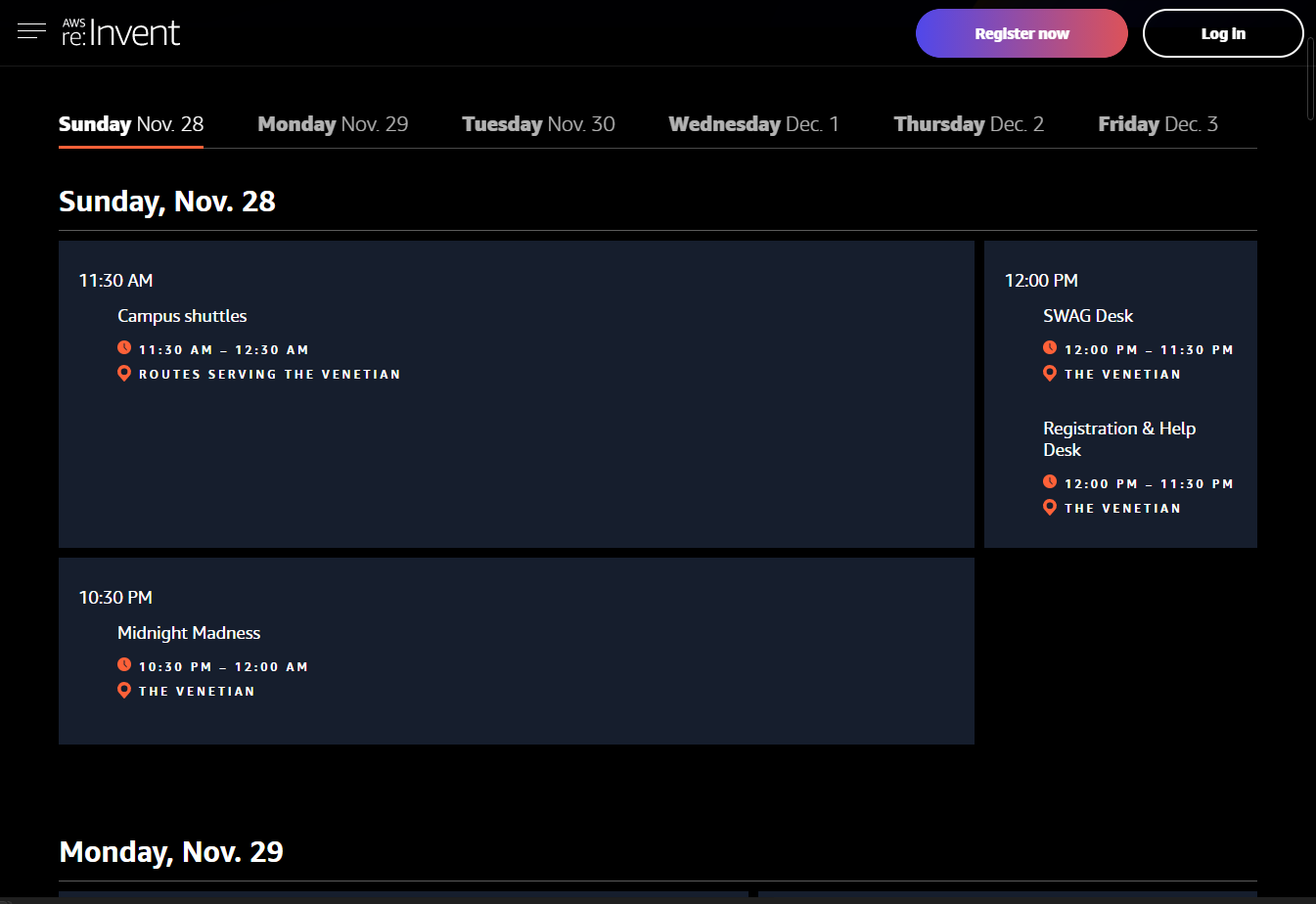Click the '10:30 PM – 12:00 AM' time range
The height and width of the screenshot is (904, 1316).
click(x=224, y=667)
